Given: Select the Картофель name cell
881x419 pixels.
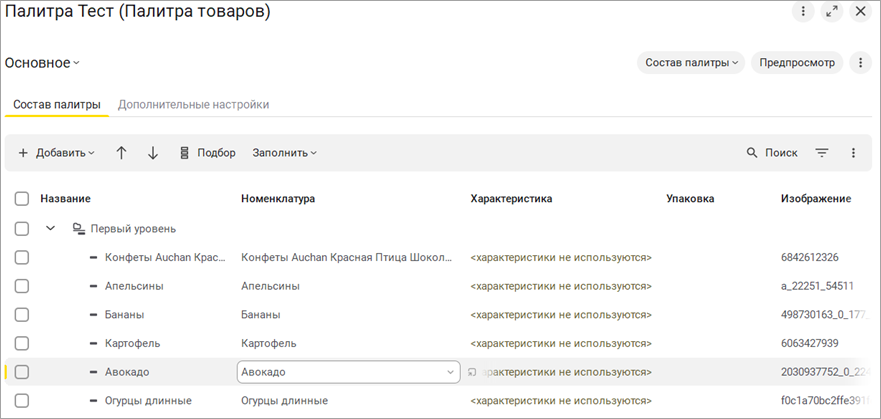Looking at the screenshot, I should [x=133, y=343].
